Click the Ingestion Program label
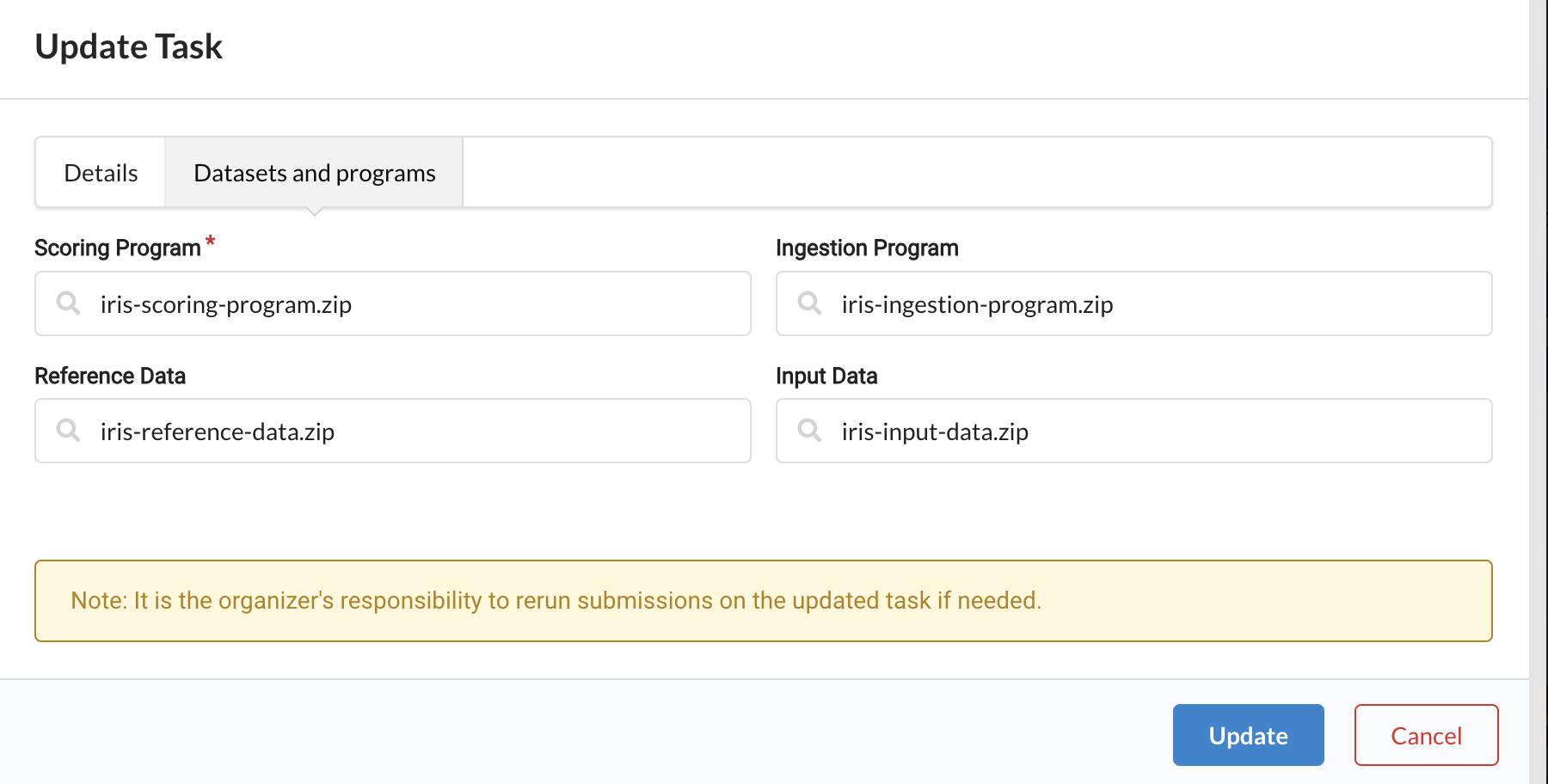 [866, 248]
